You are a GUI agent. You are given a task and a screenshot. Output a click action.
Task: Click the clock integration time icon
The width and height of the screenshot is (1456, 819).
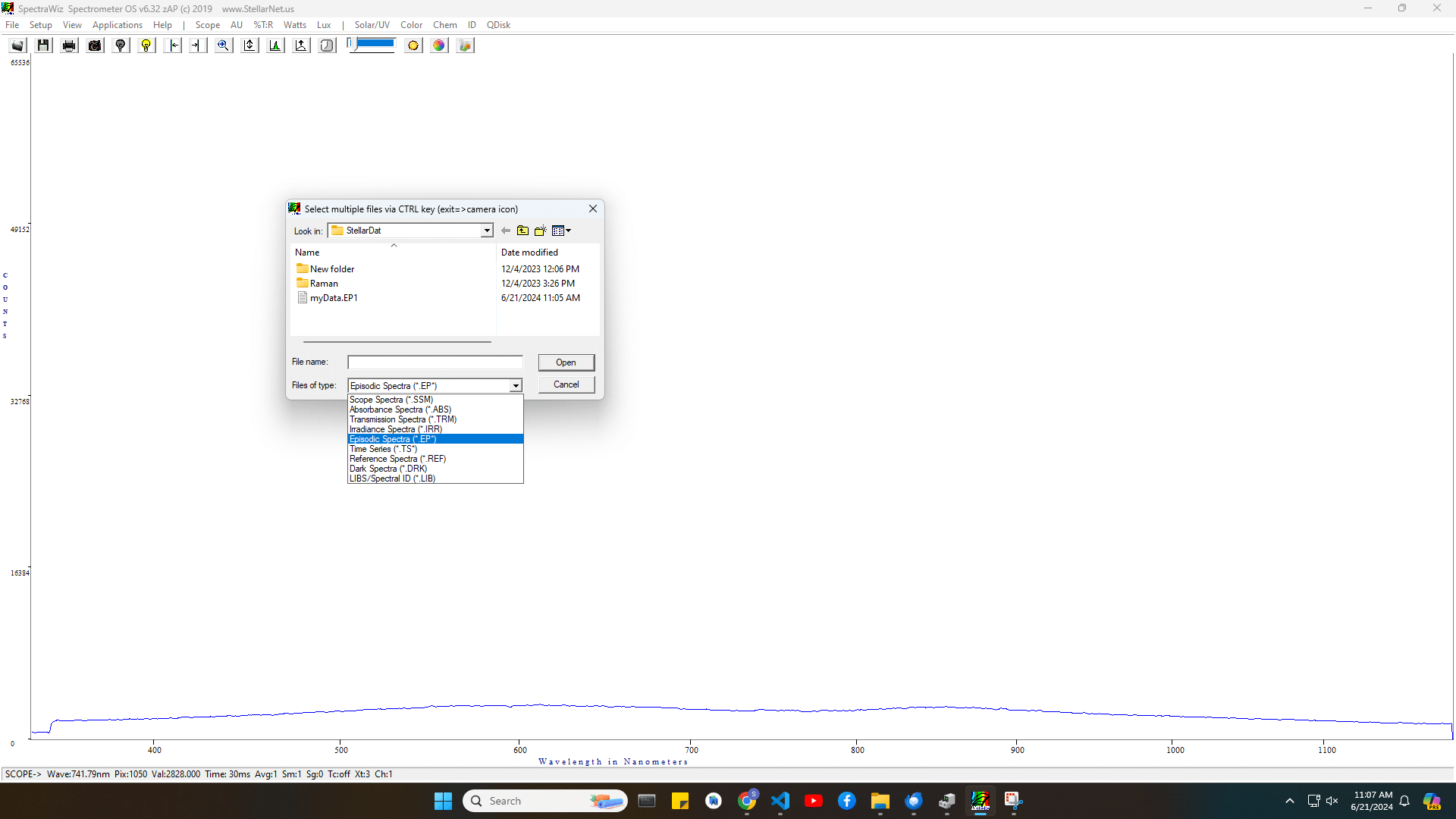pyautogui.click(x=327, y=45)
